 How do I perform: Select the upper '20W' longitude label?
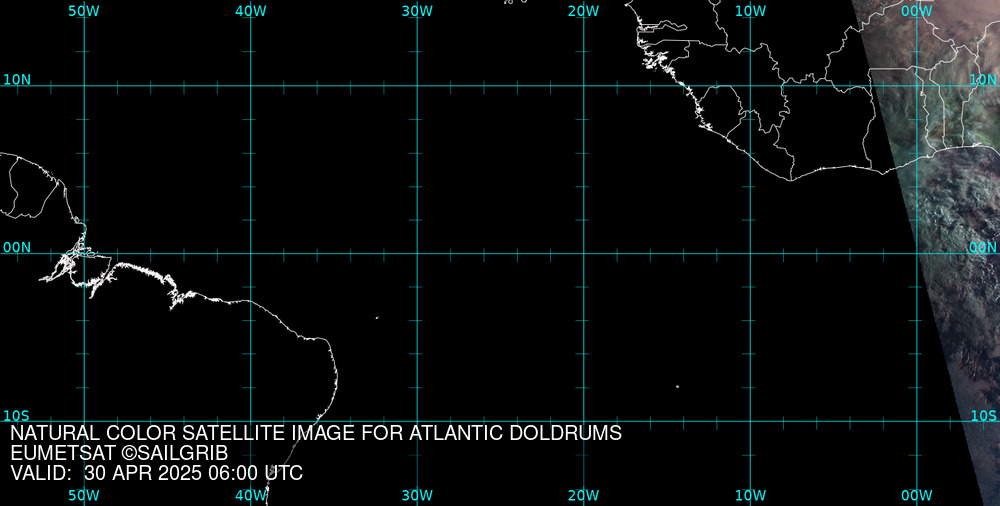(584, 11)
